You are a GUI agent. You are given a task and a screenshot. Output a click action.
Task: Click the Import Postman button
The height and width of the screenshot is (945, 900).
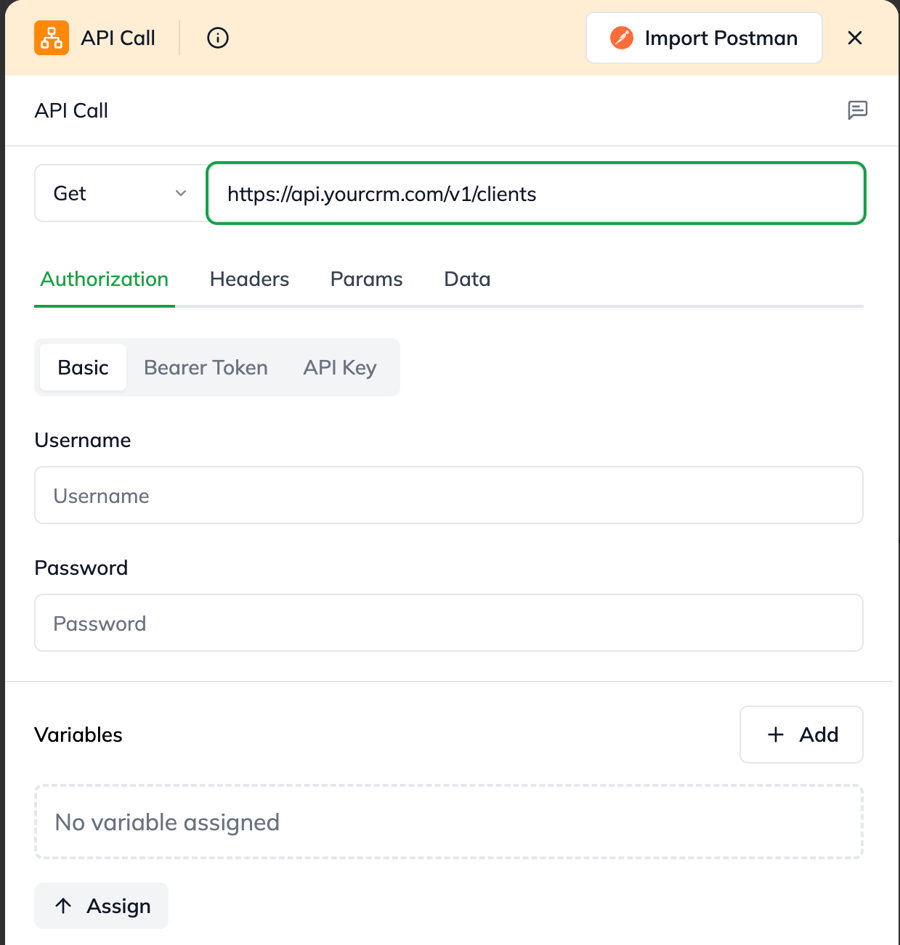tap(704, 38)
